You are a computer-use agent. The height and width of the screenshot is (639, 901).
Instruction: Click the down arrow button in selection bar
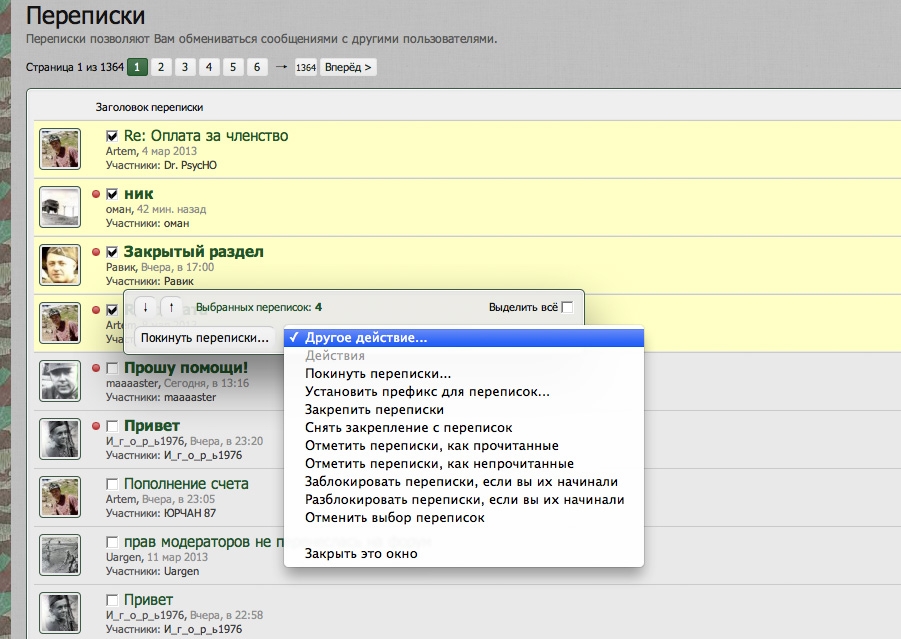pos(146,307)
